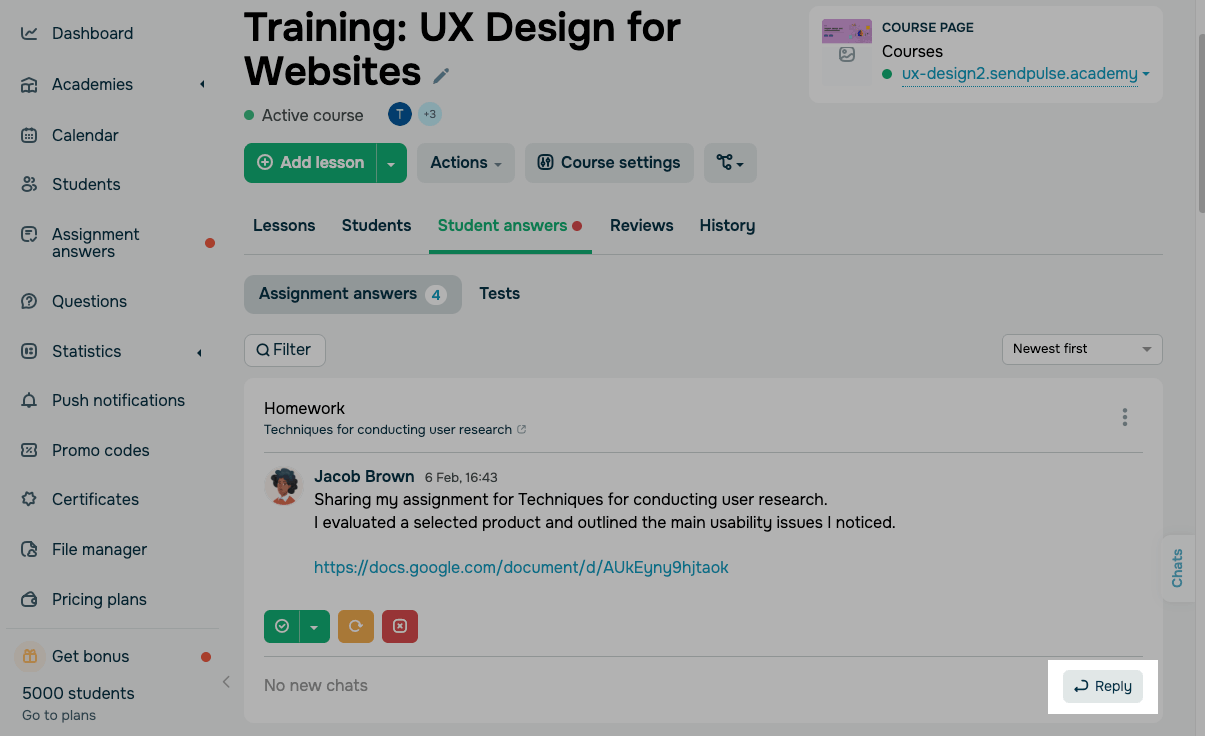Click Jacob Brown's avatar
1205x736 pixels.
pyautogui.click(x=284, y=486)
